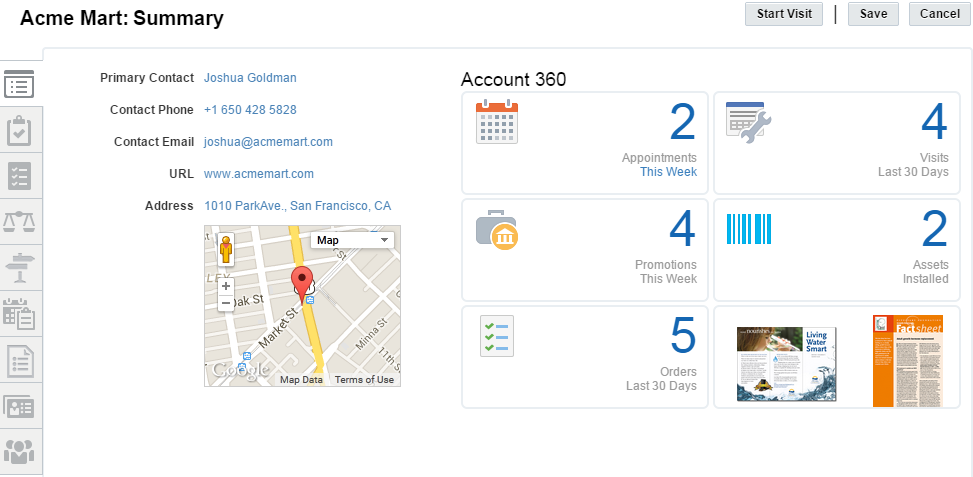Zoom out on the map

coord(226,303)
